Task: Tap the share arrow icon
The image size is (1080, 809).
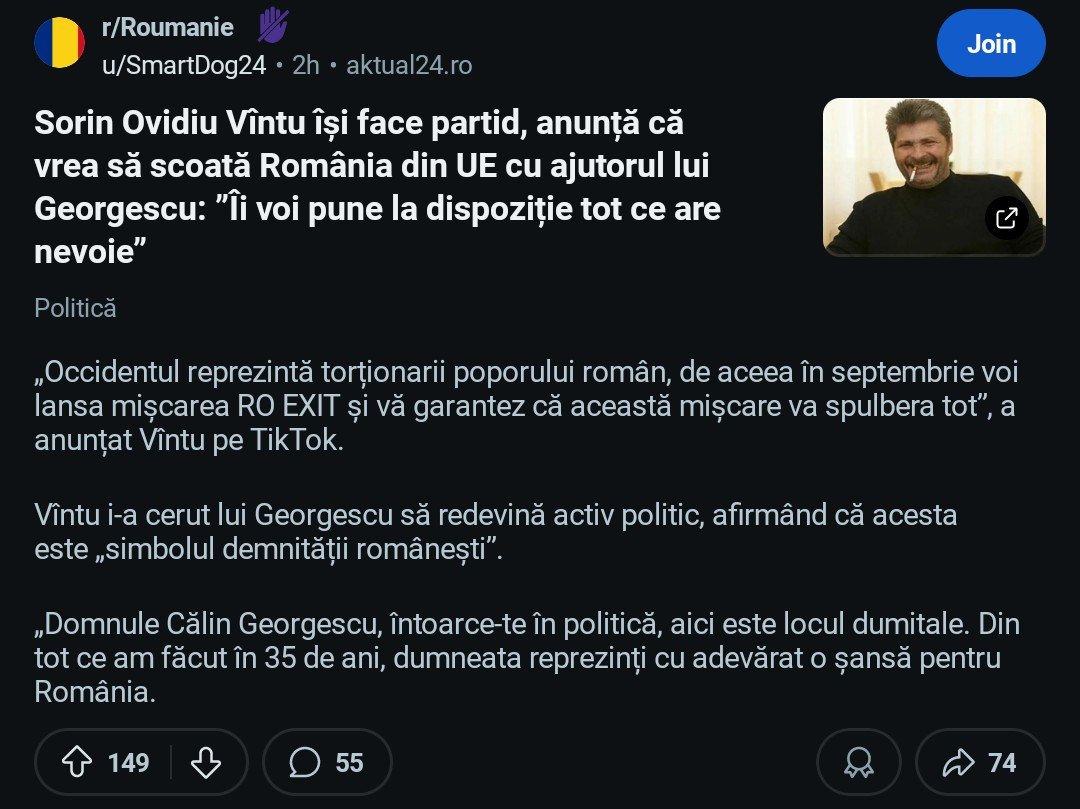Action: click(x=958, y=763)
